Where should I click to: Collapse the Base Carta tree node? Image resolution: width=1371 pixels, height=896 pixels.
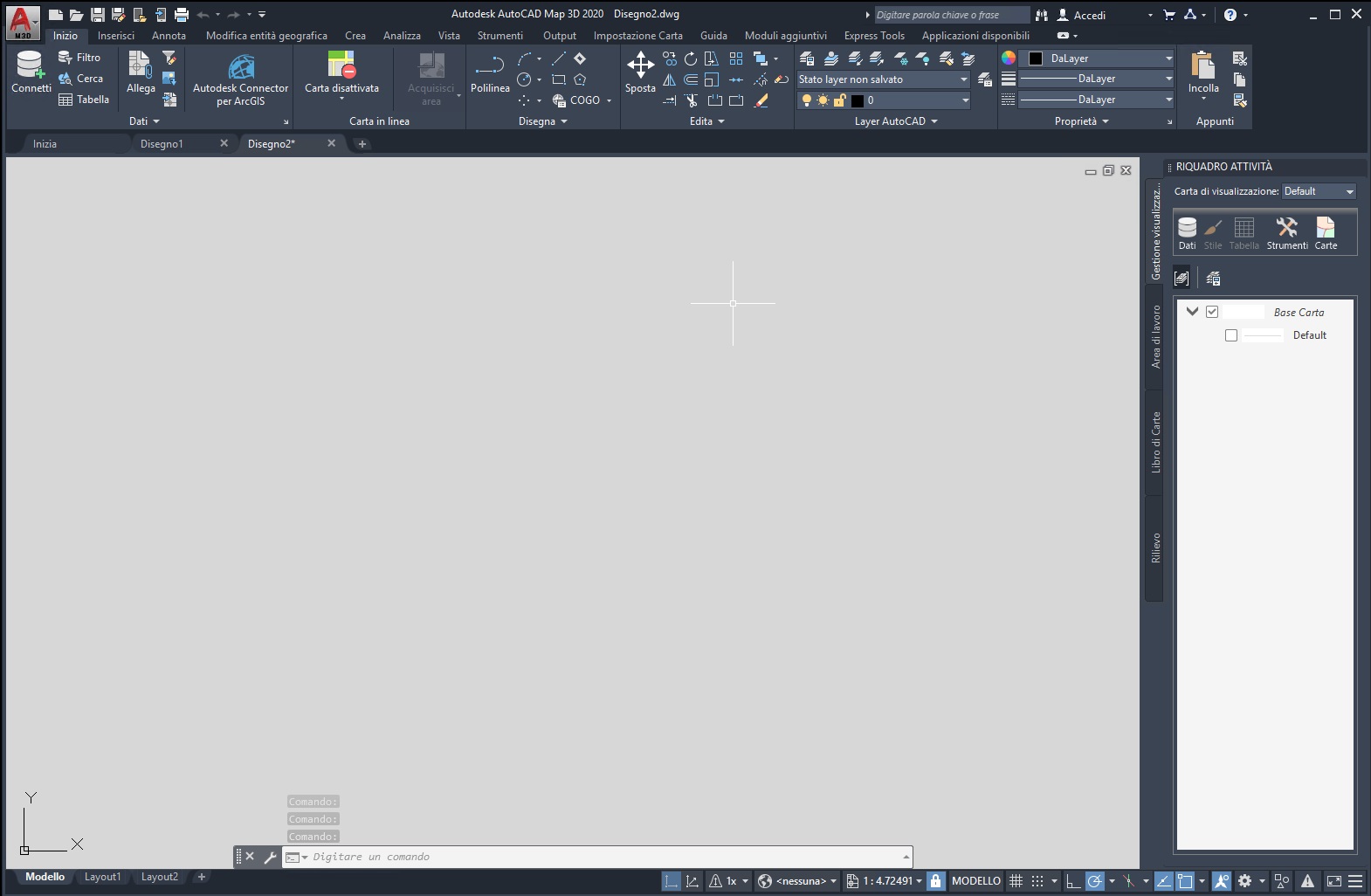[1192, 312]
